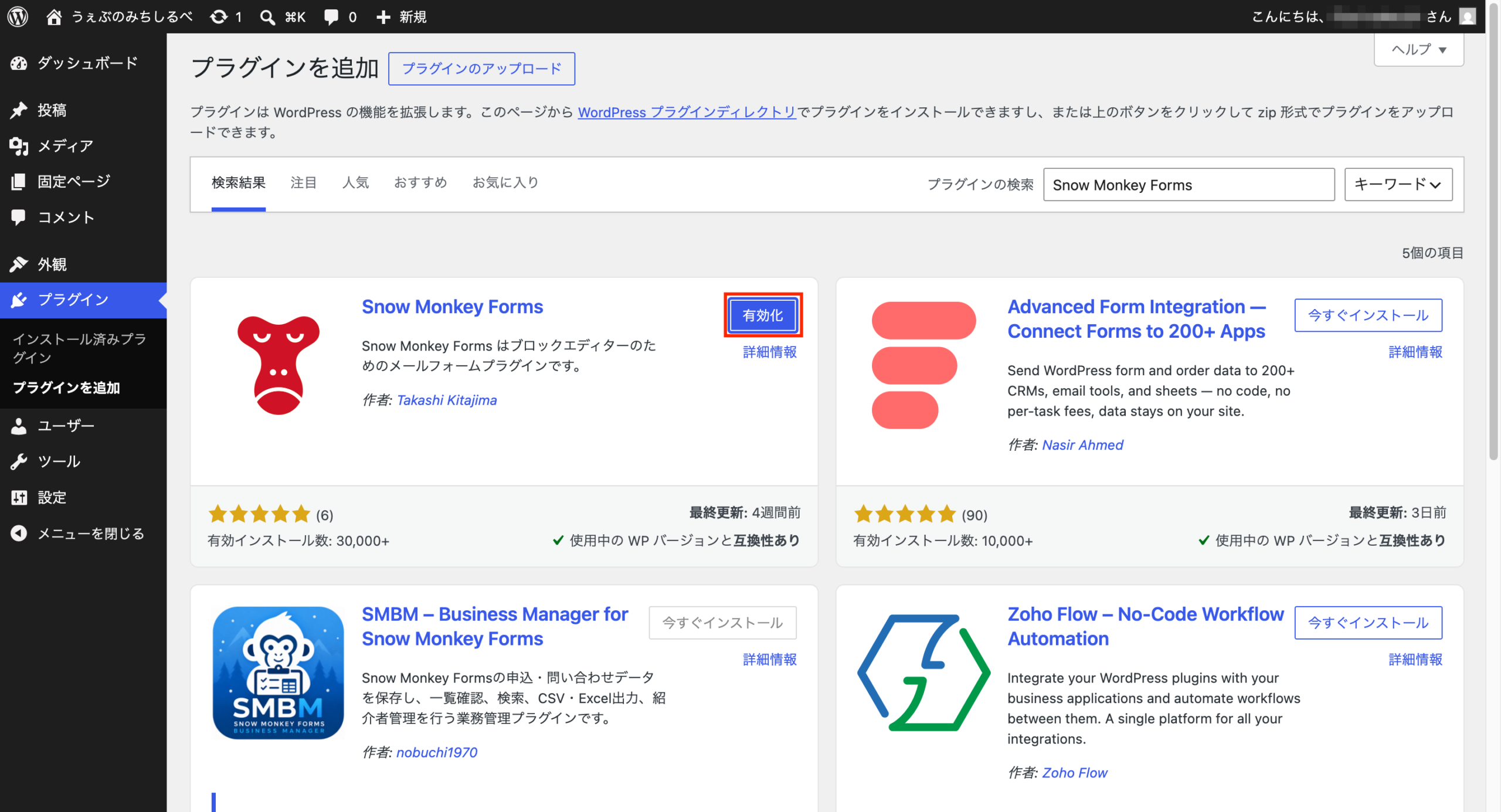This screenshot has height=812, width=1501.
Task: Open user avatar in admin bar
Action: (1468, 16)
